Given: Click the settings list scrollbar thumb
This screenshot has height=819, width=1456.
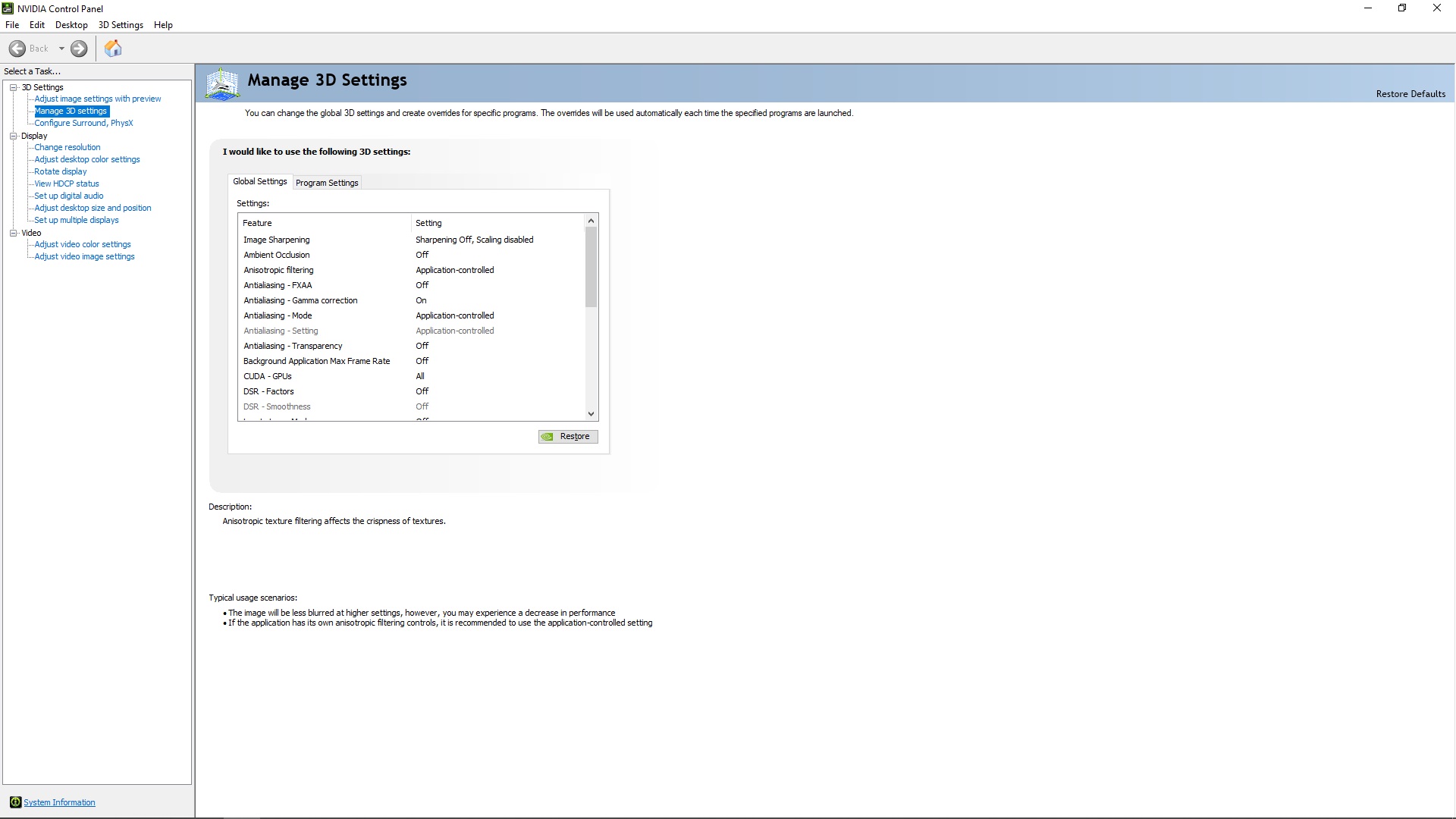Looking at the screenshot, I should [591, 267].
